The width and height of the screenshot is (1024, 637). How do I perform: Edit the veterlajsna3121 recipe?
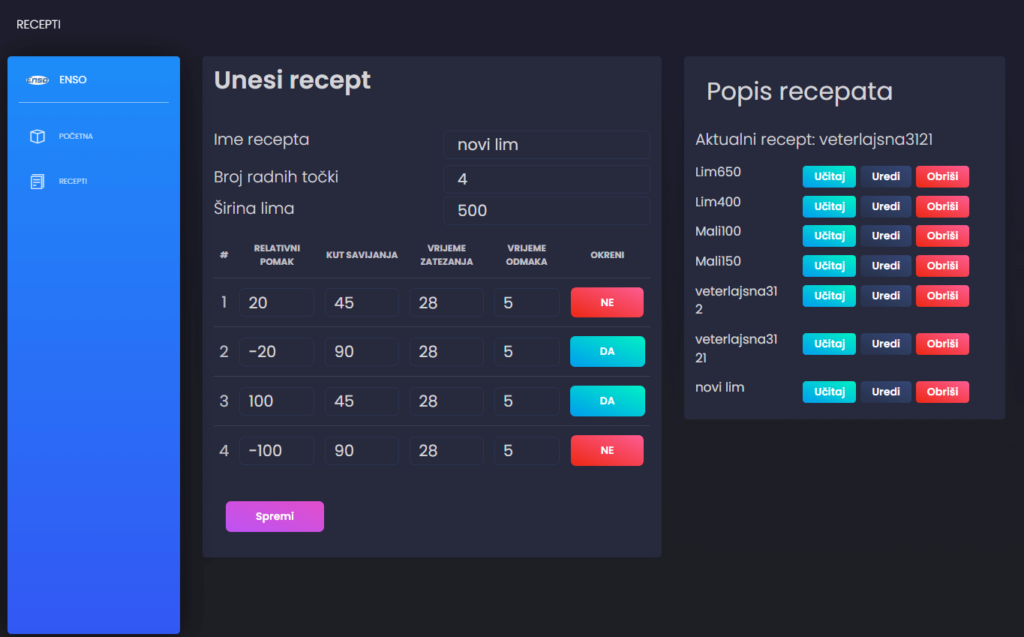tap(887, 343)
